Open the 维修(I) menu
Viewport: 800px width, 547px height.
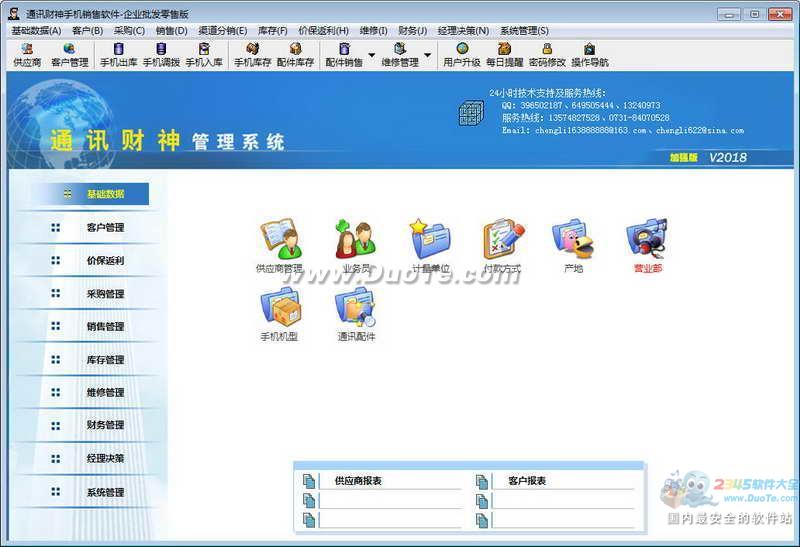[x=373, y=31]
